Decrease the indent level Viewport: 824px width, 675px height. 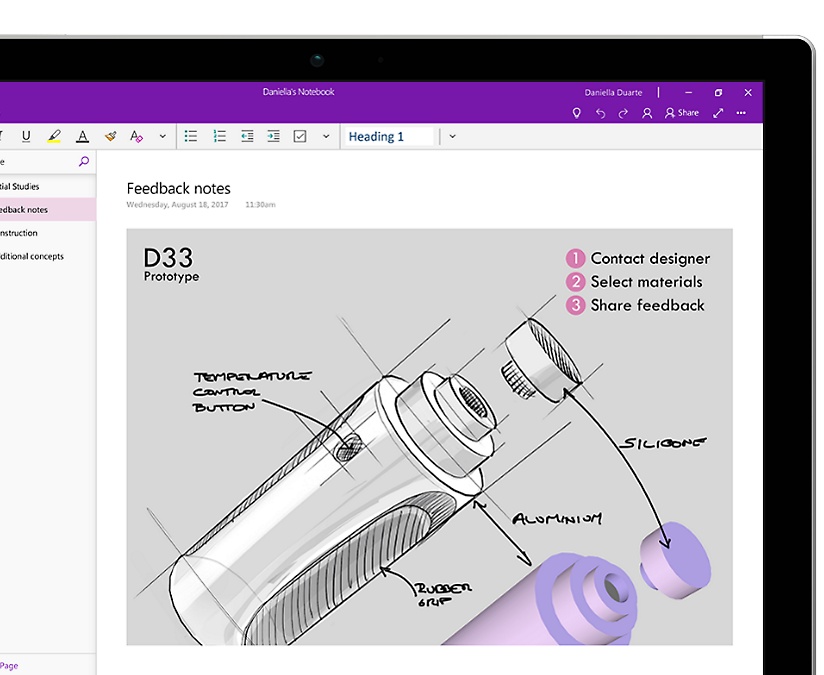(247, 137)
